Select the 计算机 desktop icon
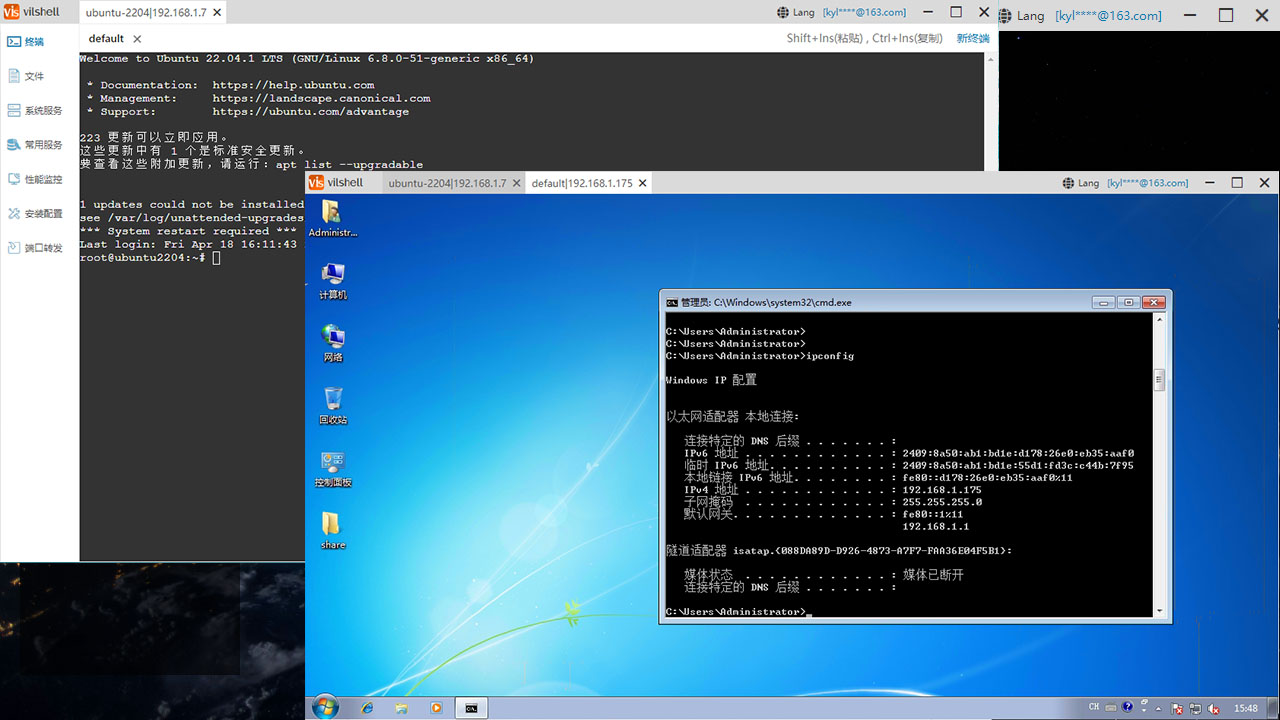The height and width of the screenshot is (720, 1280). (332, 281)
